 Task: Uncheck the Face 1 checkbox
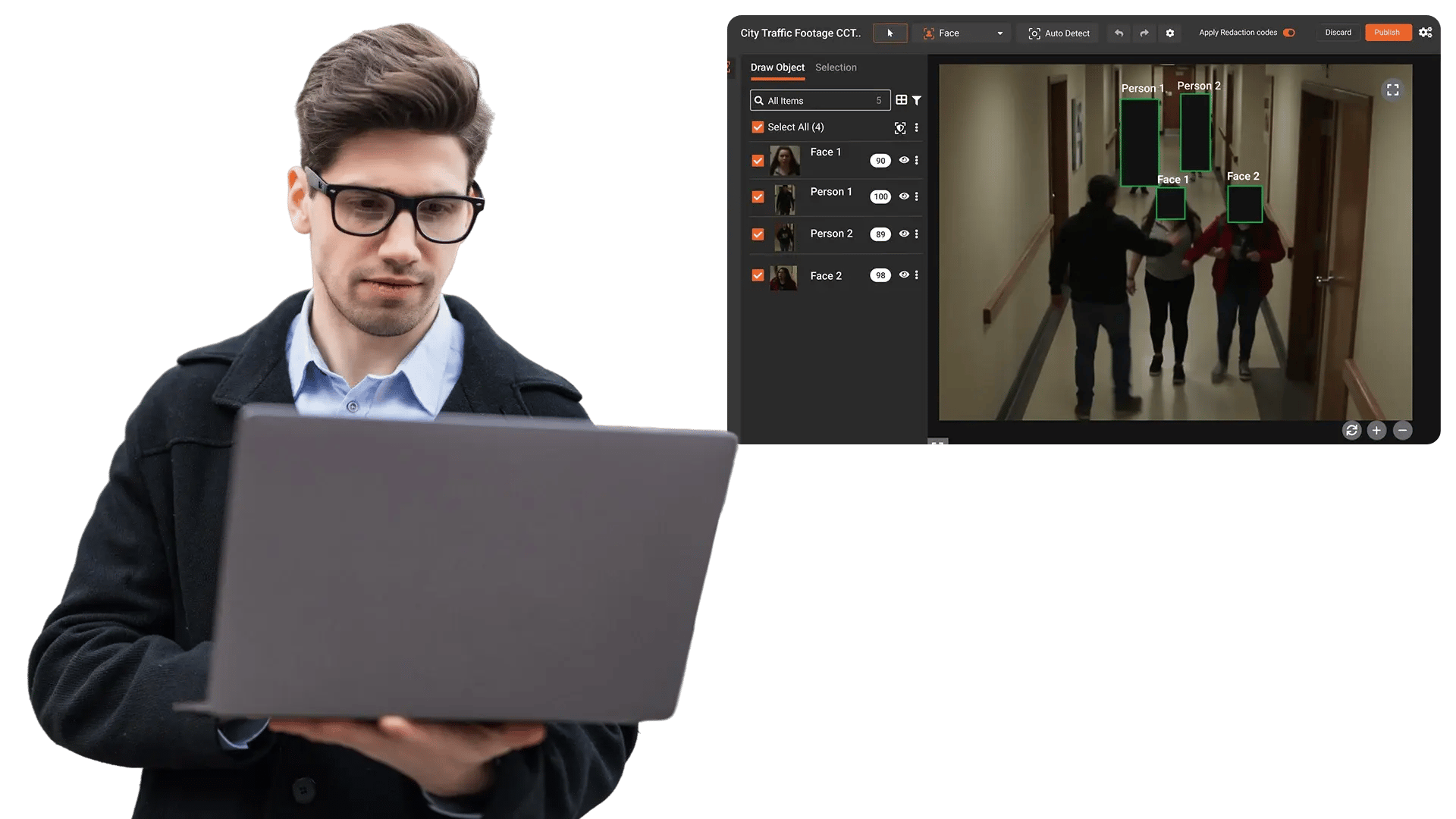758,160
